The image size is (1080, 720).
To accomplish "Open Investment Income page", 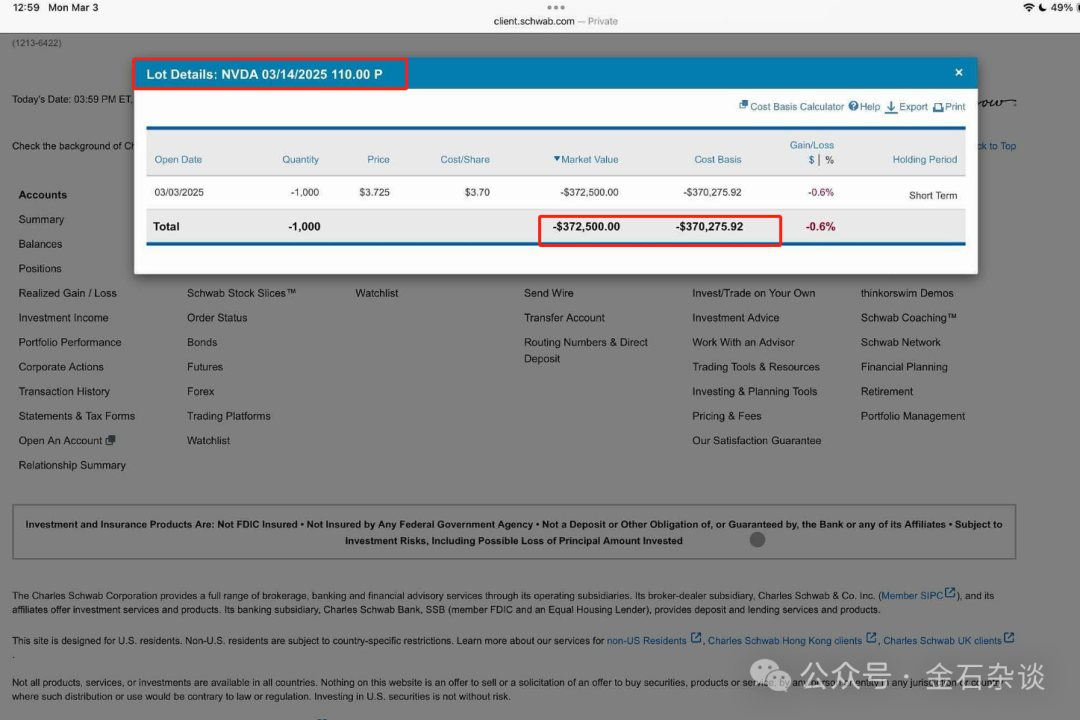I will 63,318.
